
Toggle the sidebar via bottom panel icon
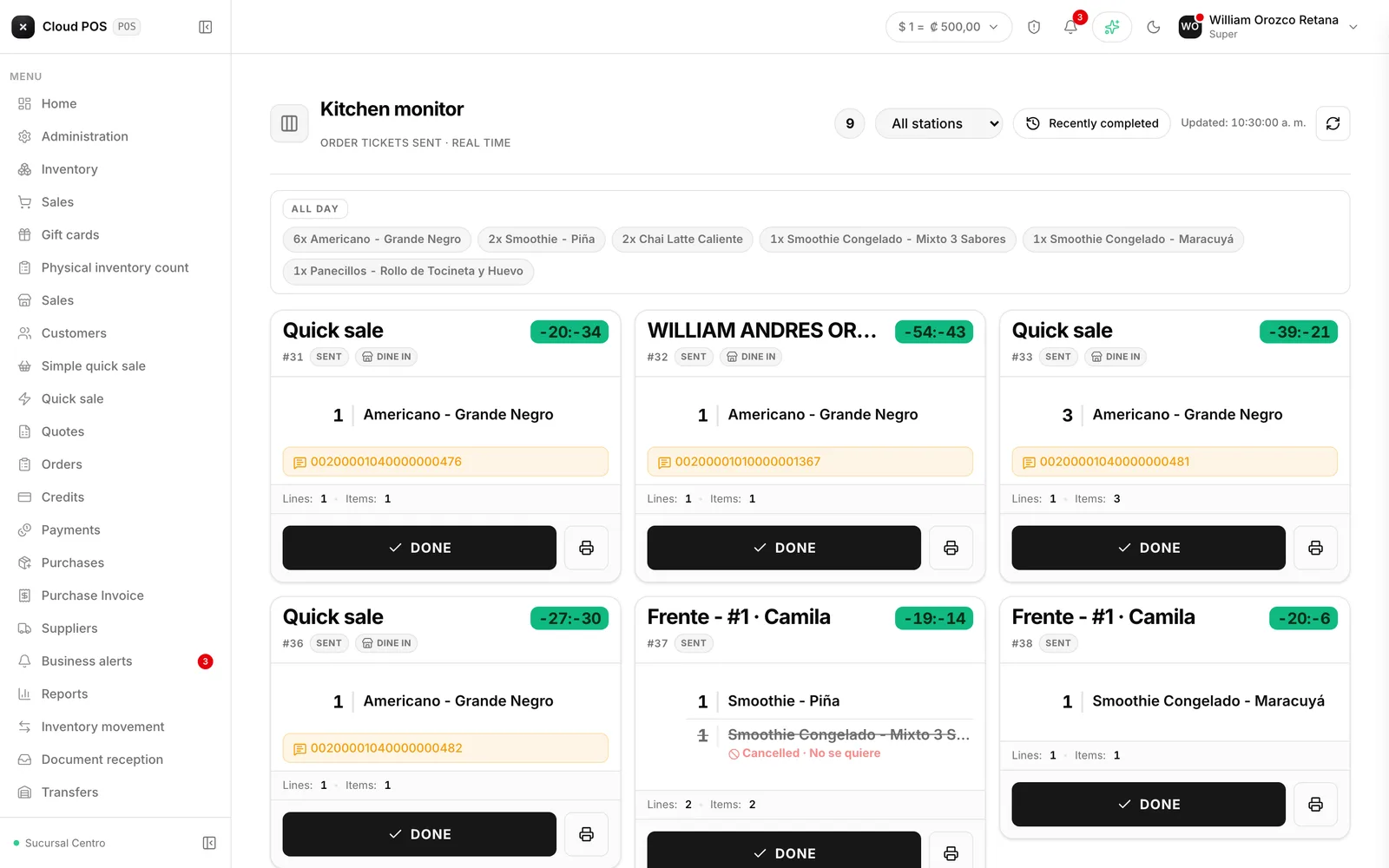[x=209, y=843]
